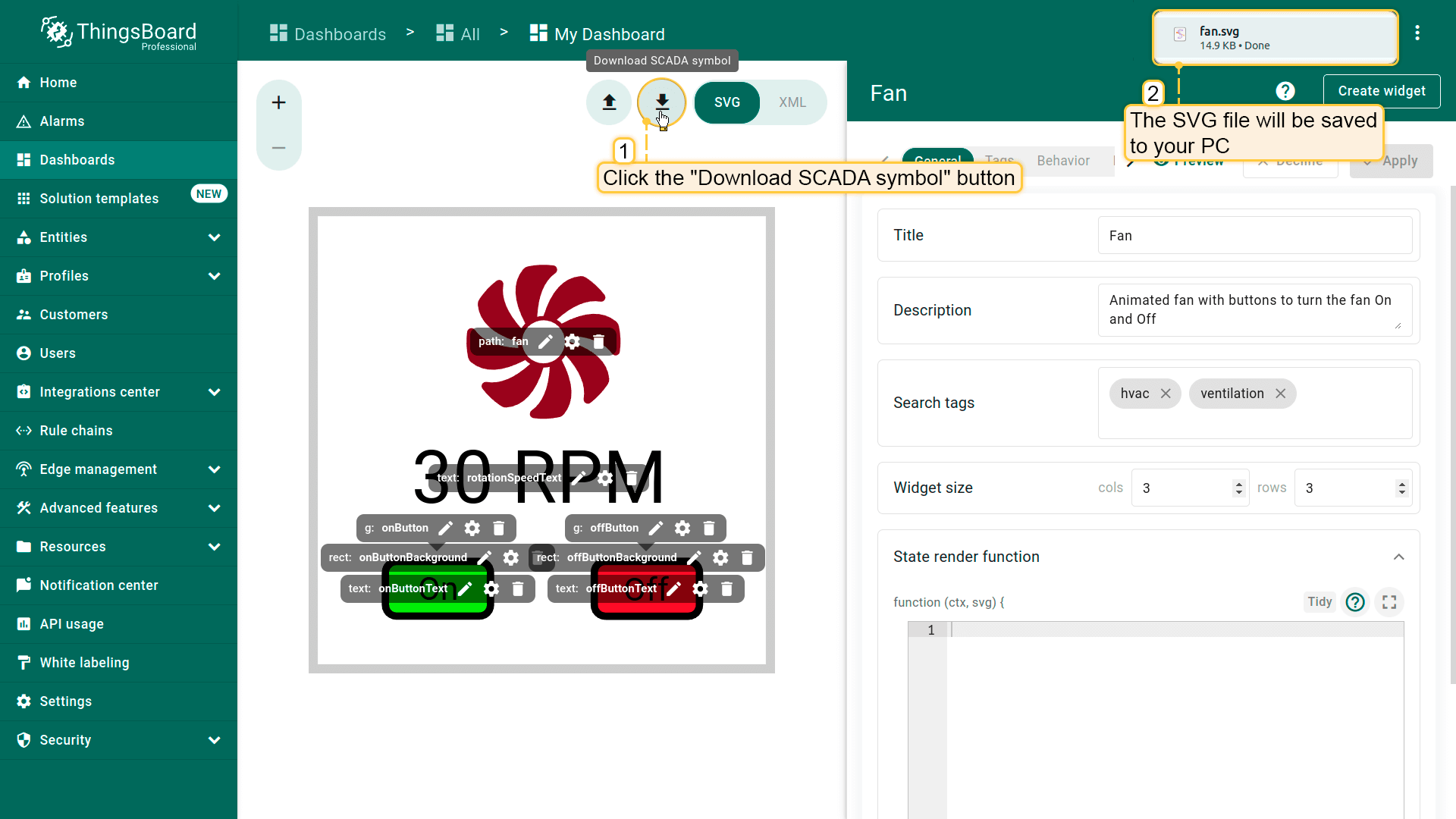Zoom in with the plus button
Image resolution: width=1456 pixels, height=819 pixels.
pyautogui.click(x=278, y=102)
